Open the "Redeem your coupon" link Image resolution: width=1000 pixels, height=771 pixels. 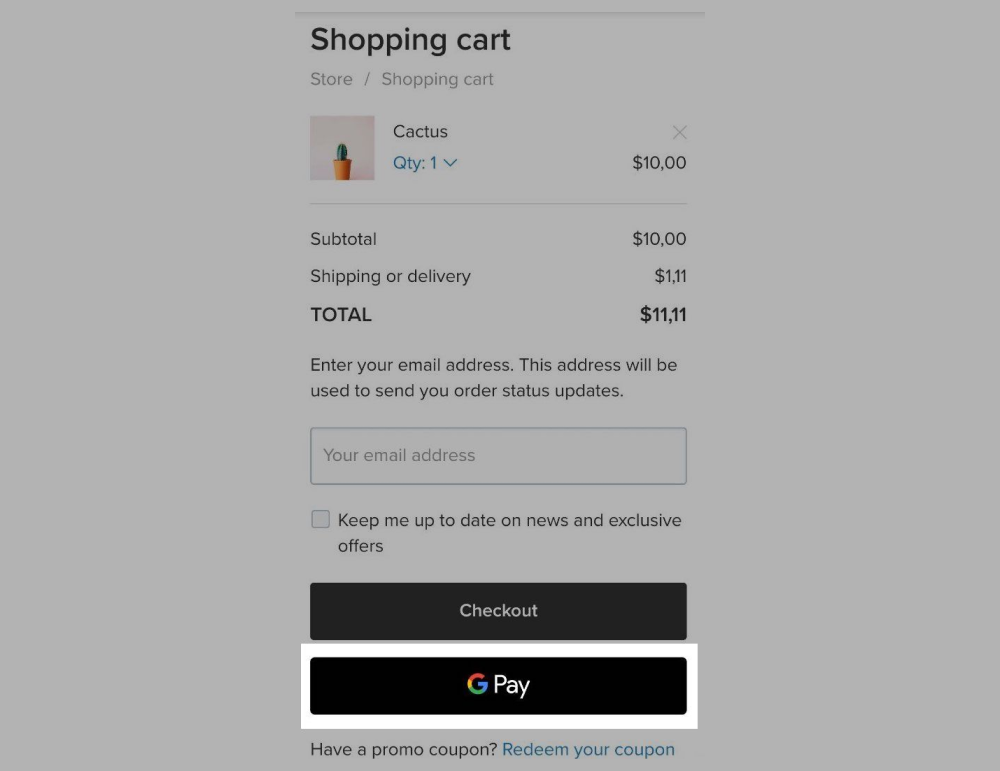click(588, 749)
